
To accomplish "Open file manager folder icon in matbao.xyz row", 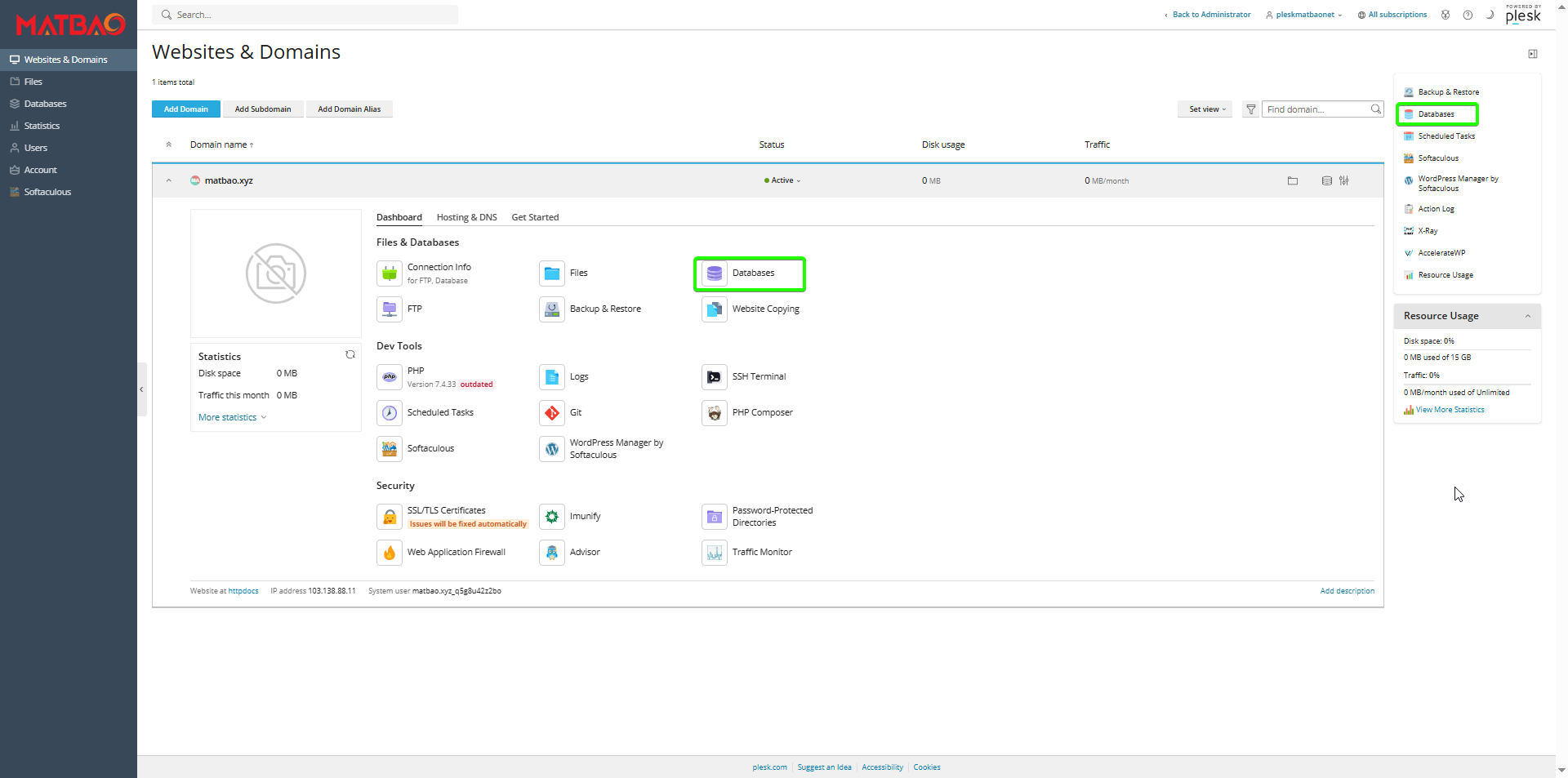I will [1293, 181].
